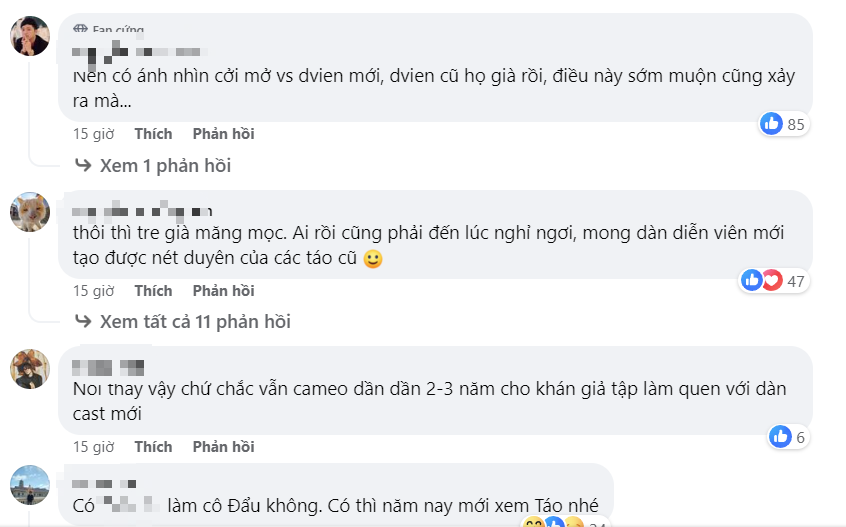
Task: Expand Xem 1 phản hồi replies
Action: [x=165, y=166]
